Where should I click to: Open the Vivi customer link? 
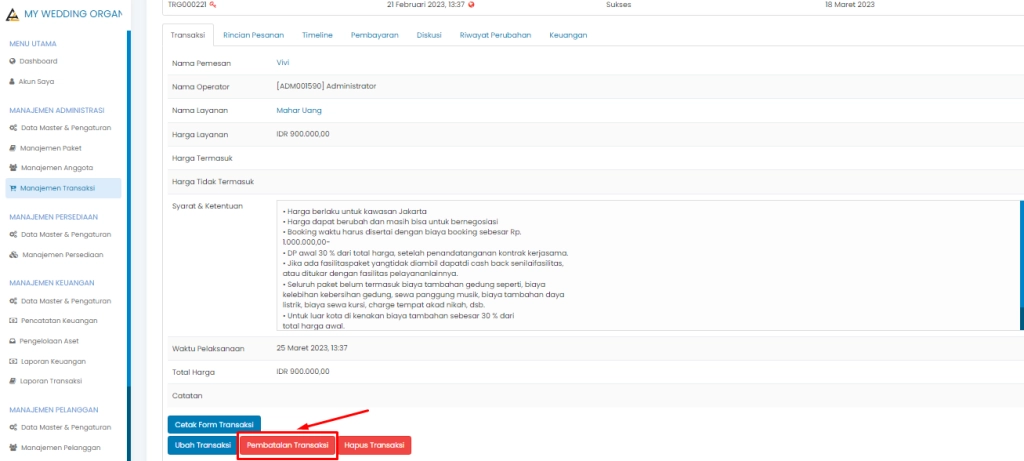[x=284, y=62]
